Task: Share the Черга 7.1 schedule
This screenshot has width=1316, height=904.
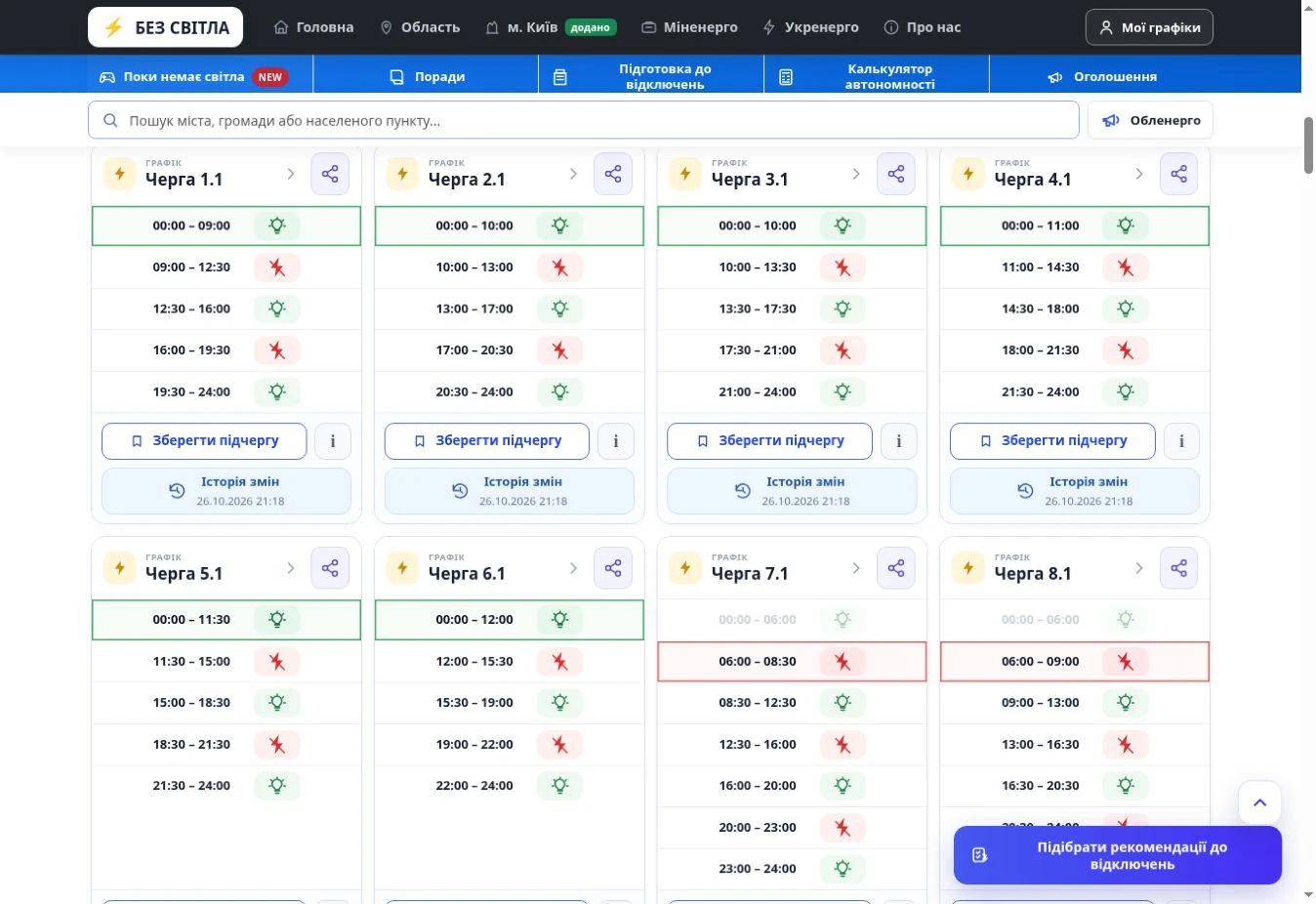Action: coord(896,568)
